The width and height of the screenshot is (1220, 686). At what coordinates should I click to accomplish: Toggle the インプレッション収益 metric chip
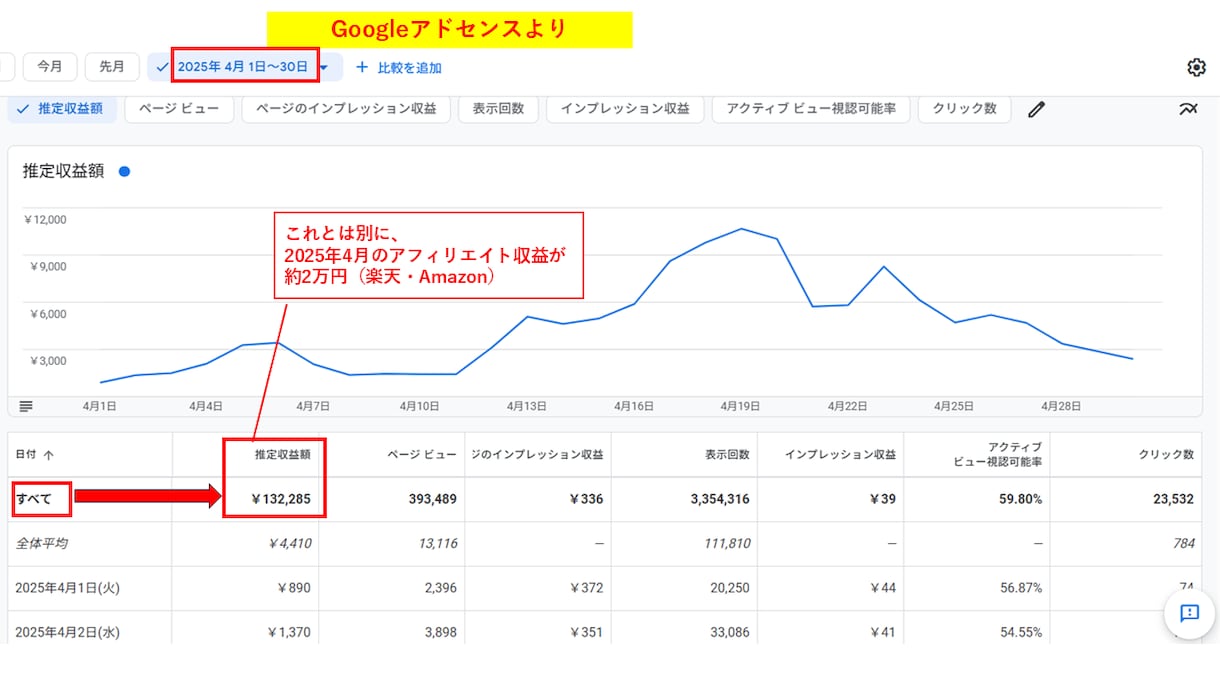coord(625,109)
